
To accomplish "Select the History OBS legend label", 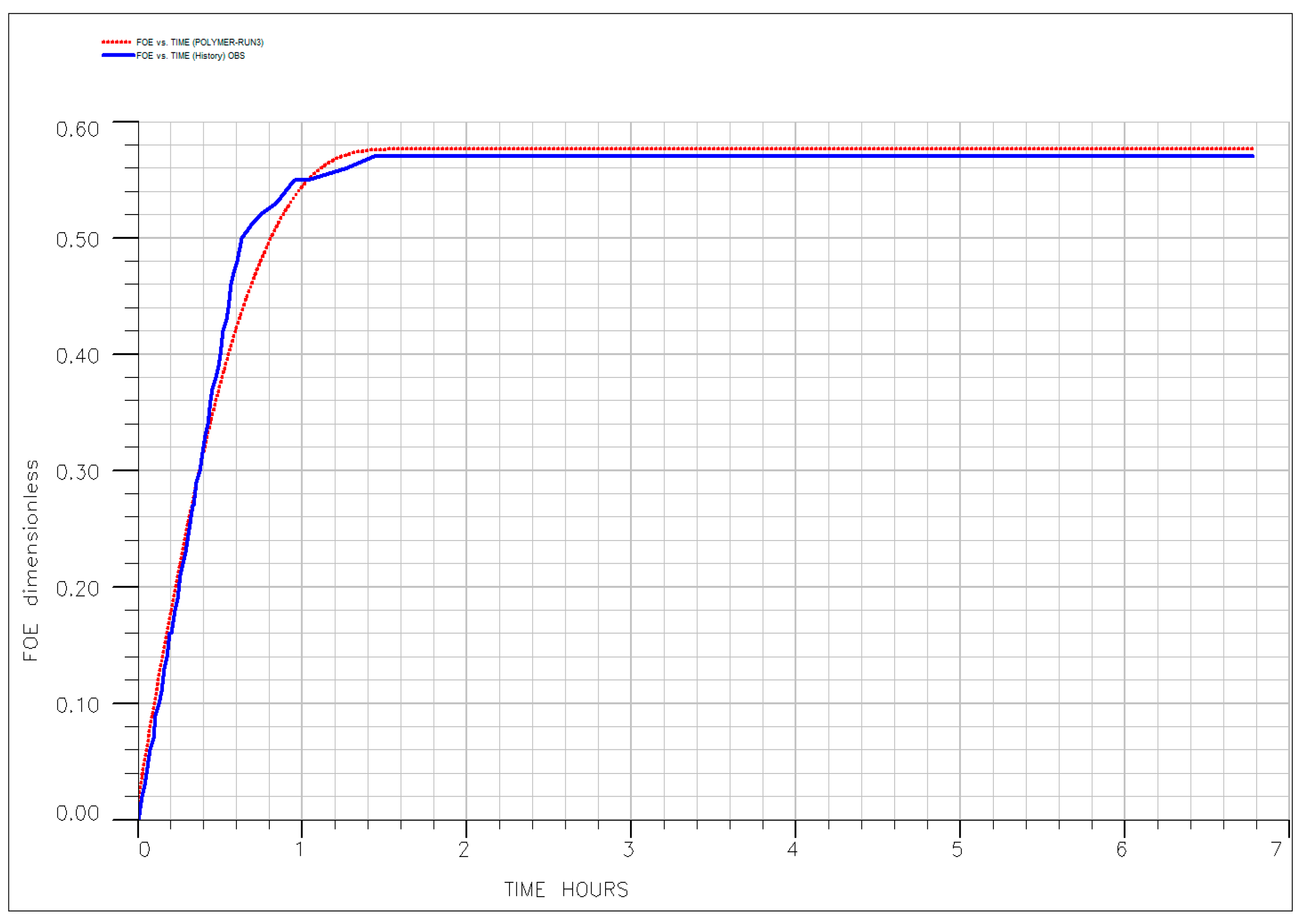I will [x=190, y=56].
